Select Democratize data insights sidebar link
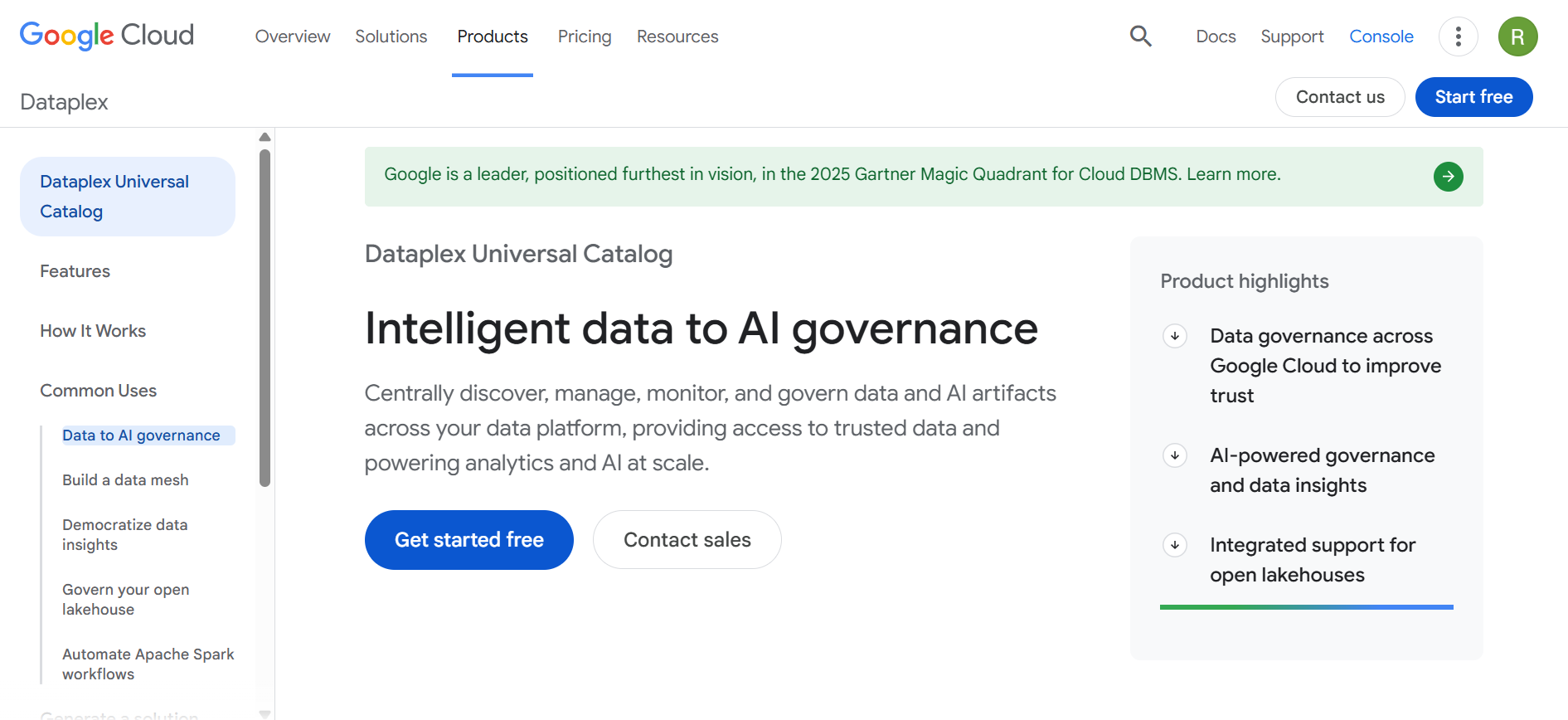Screen dimensions: 1568x720 125,535
